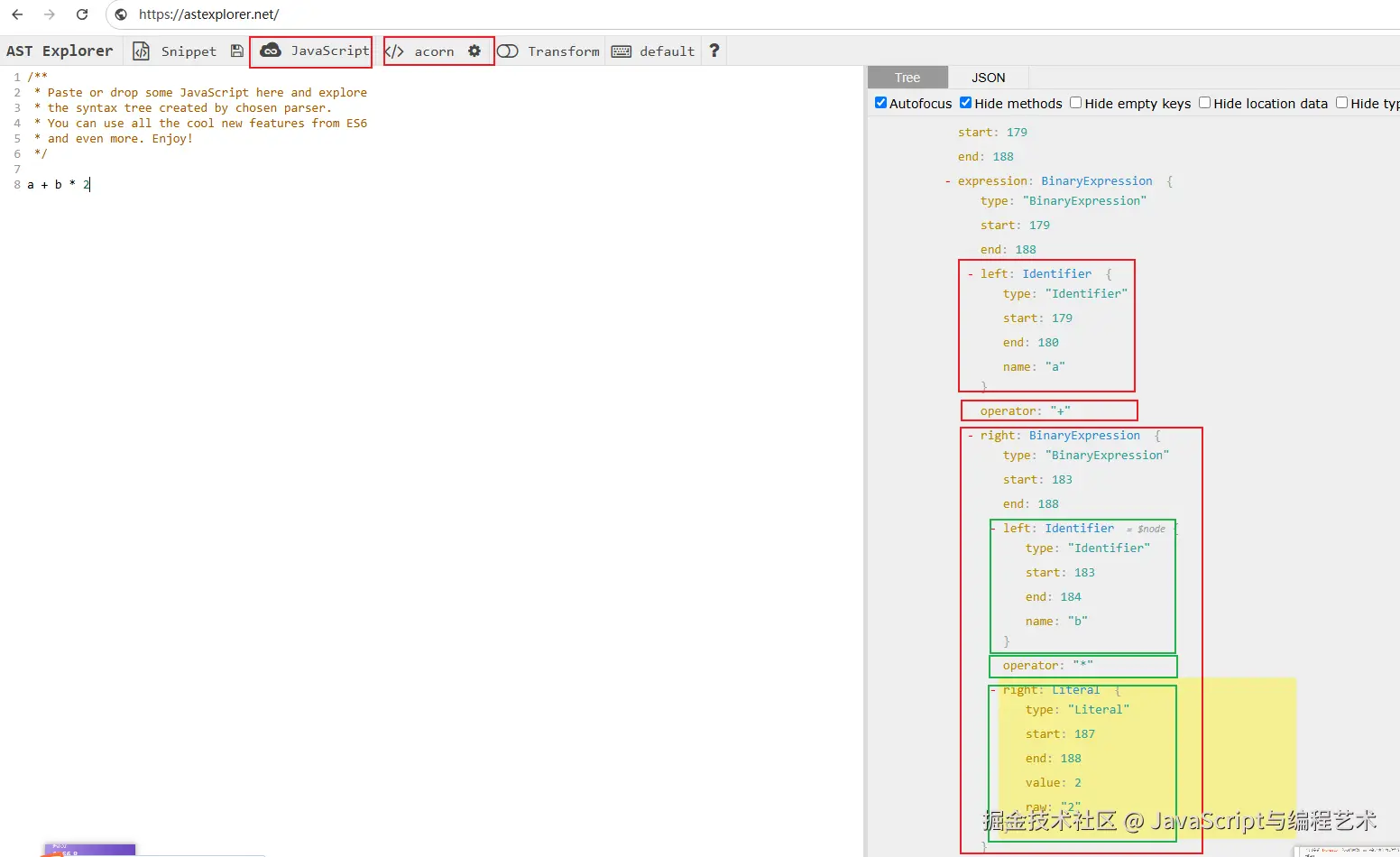Toggle the Transform switch
The height and width of the screenshot is (857, 1400).
click(x=508, y=51)
